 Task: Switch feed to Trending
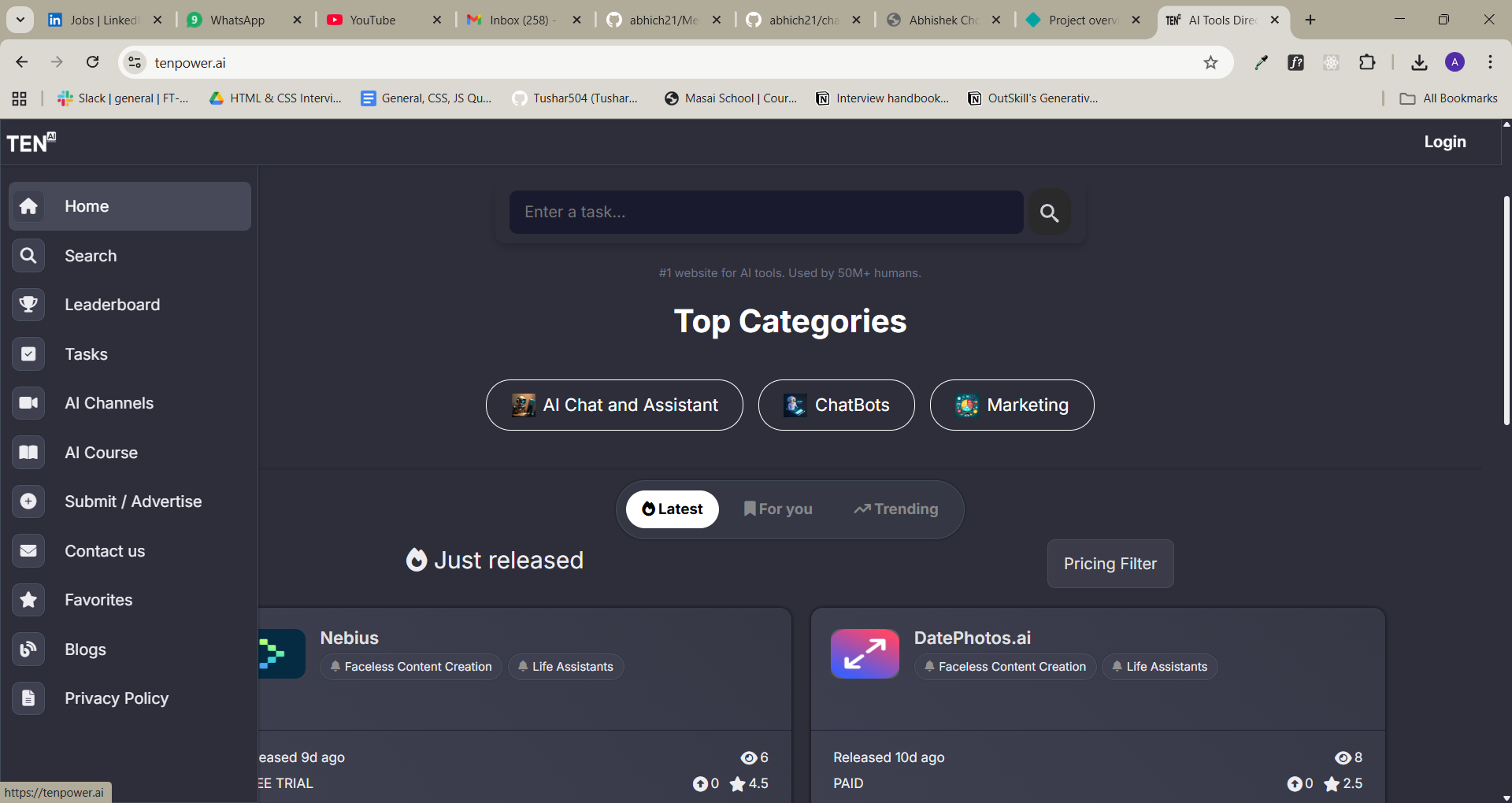tap(896, 509)
